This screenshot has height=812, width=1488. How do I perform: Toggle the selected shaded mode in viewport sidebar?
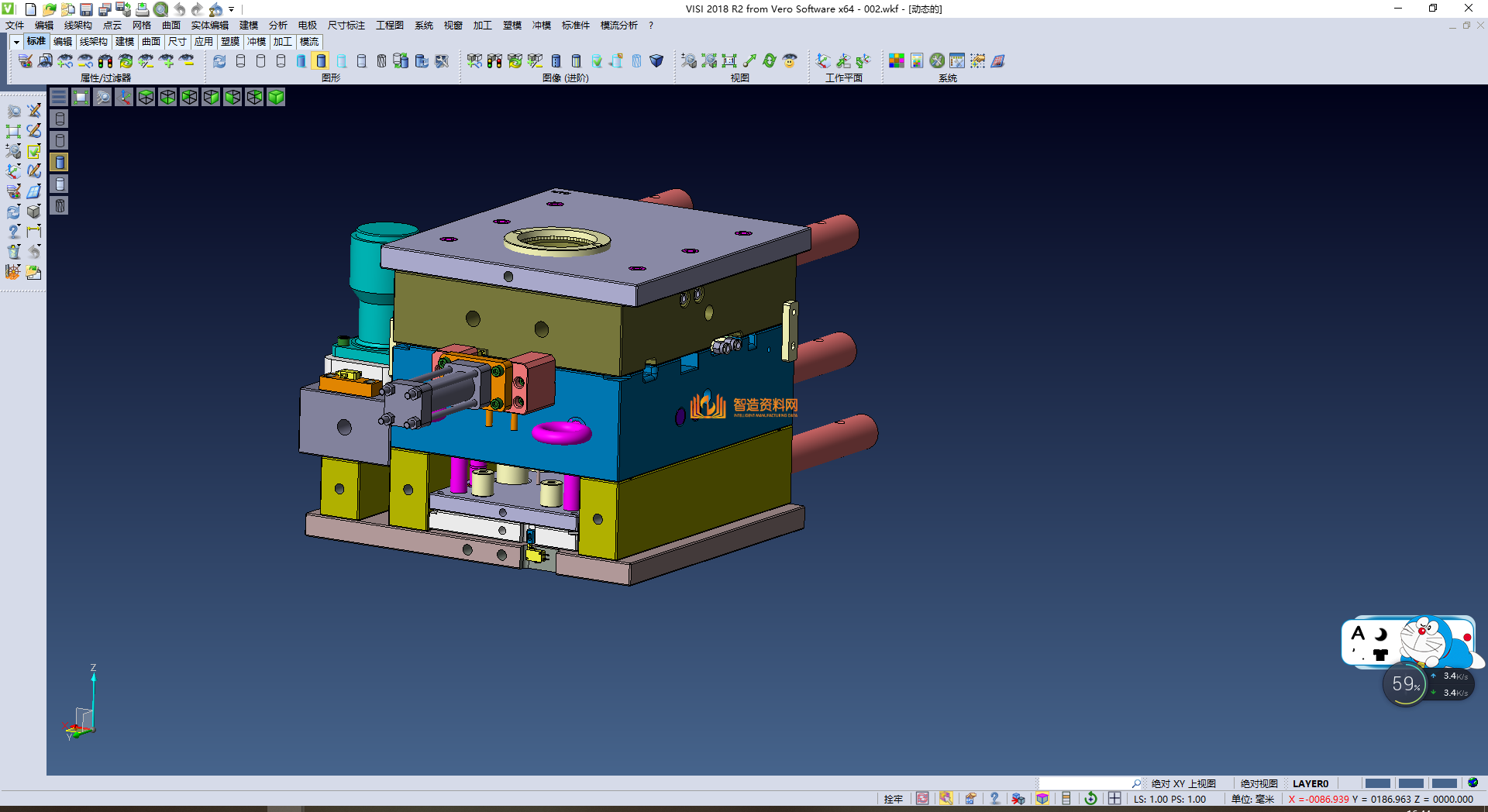point(60,162)
